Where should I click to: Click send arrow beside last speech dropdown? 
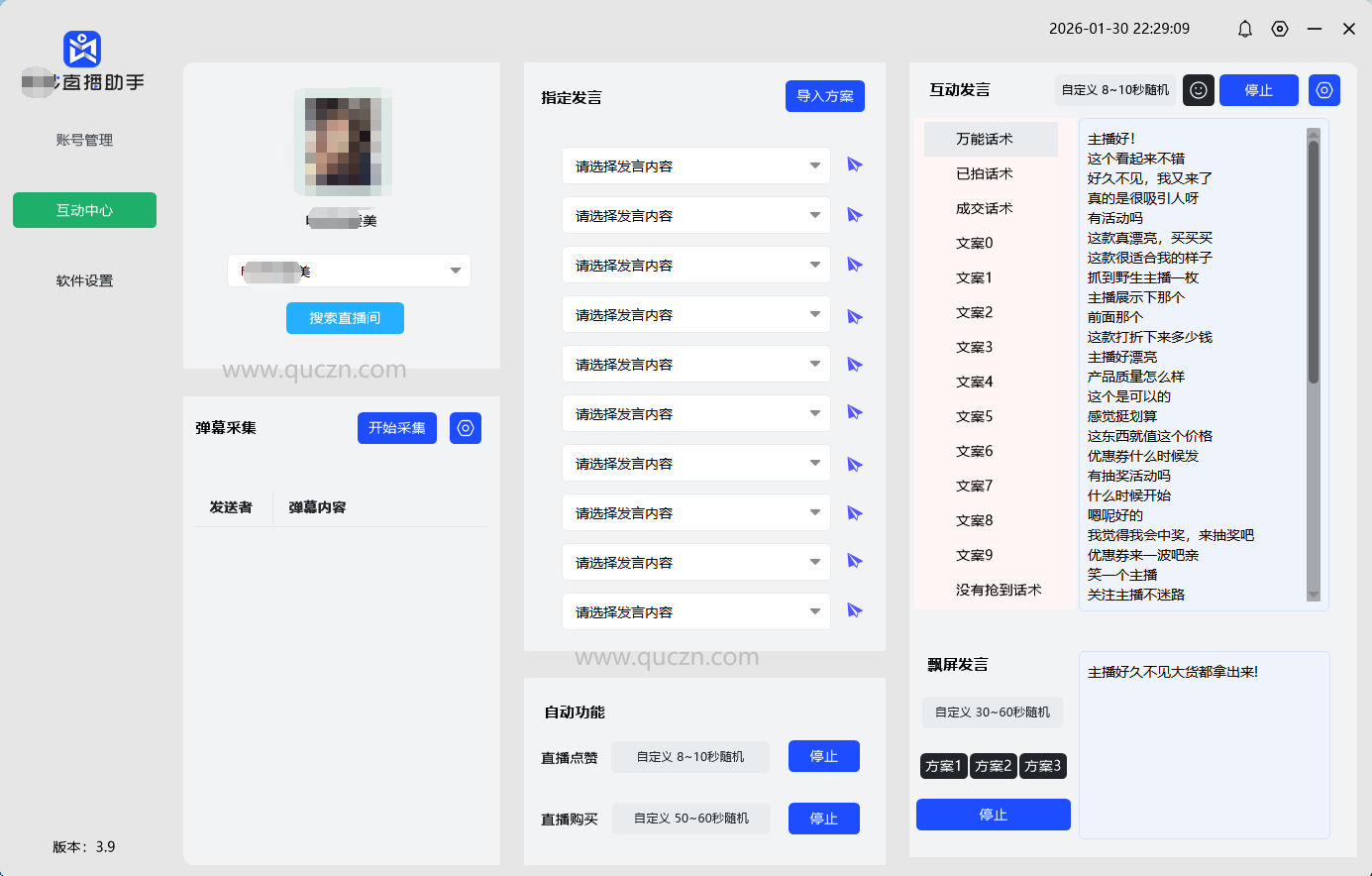854,611
